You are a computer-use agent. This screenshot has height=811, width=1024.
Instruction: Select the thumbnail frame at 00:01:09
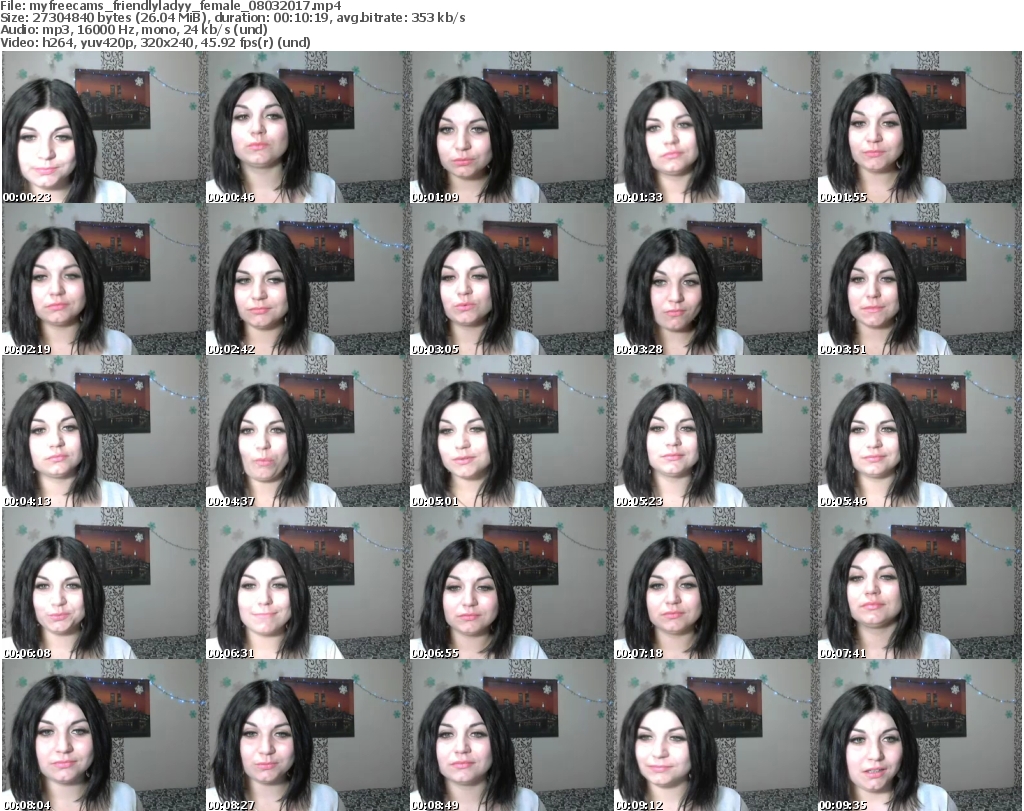coord(512,127)
